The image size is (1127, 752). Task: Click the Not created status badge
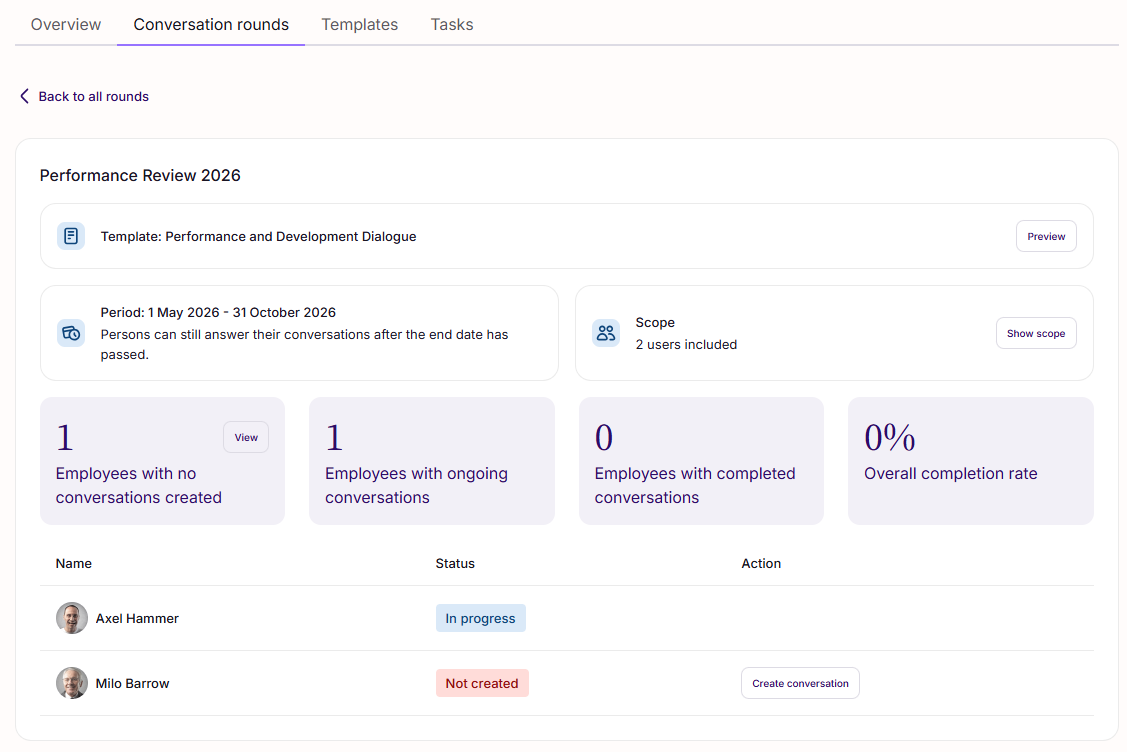[482, 683]
